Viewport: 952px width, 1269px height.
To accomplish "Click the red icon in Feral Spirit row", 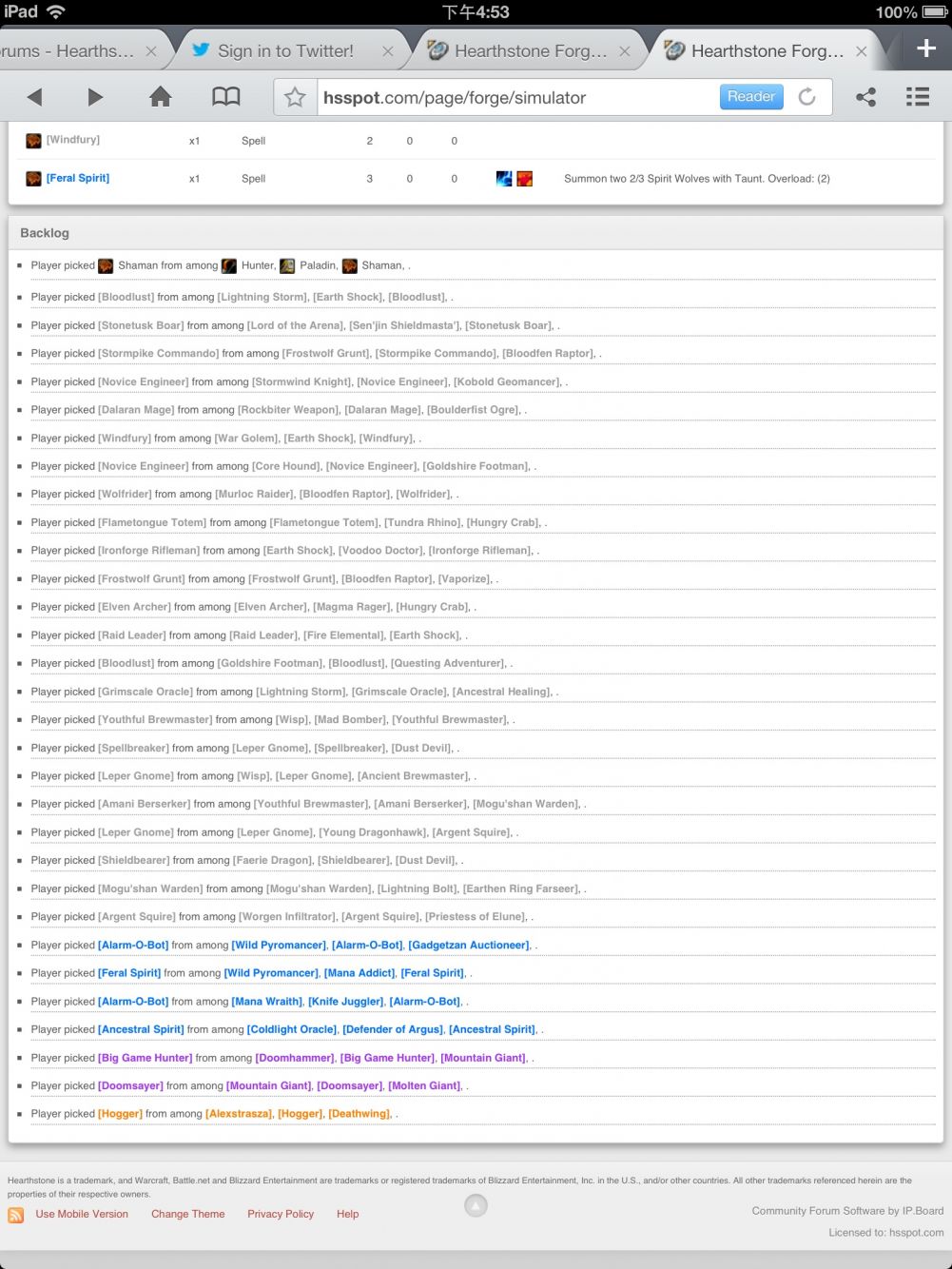I will (x=525, y=178).
